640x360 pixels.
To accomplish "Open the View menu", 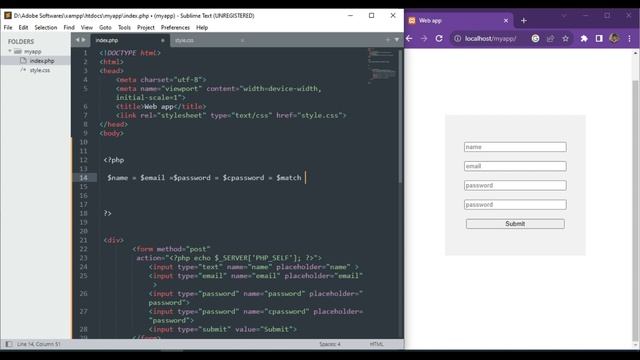I will coord(87,27).
